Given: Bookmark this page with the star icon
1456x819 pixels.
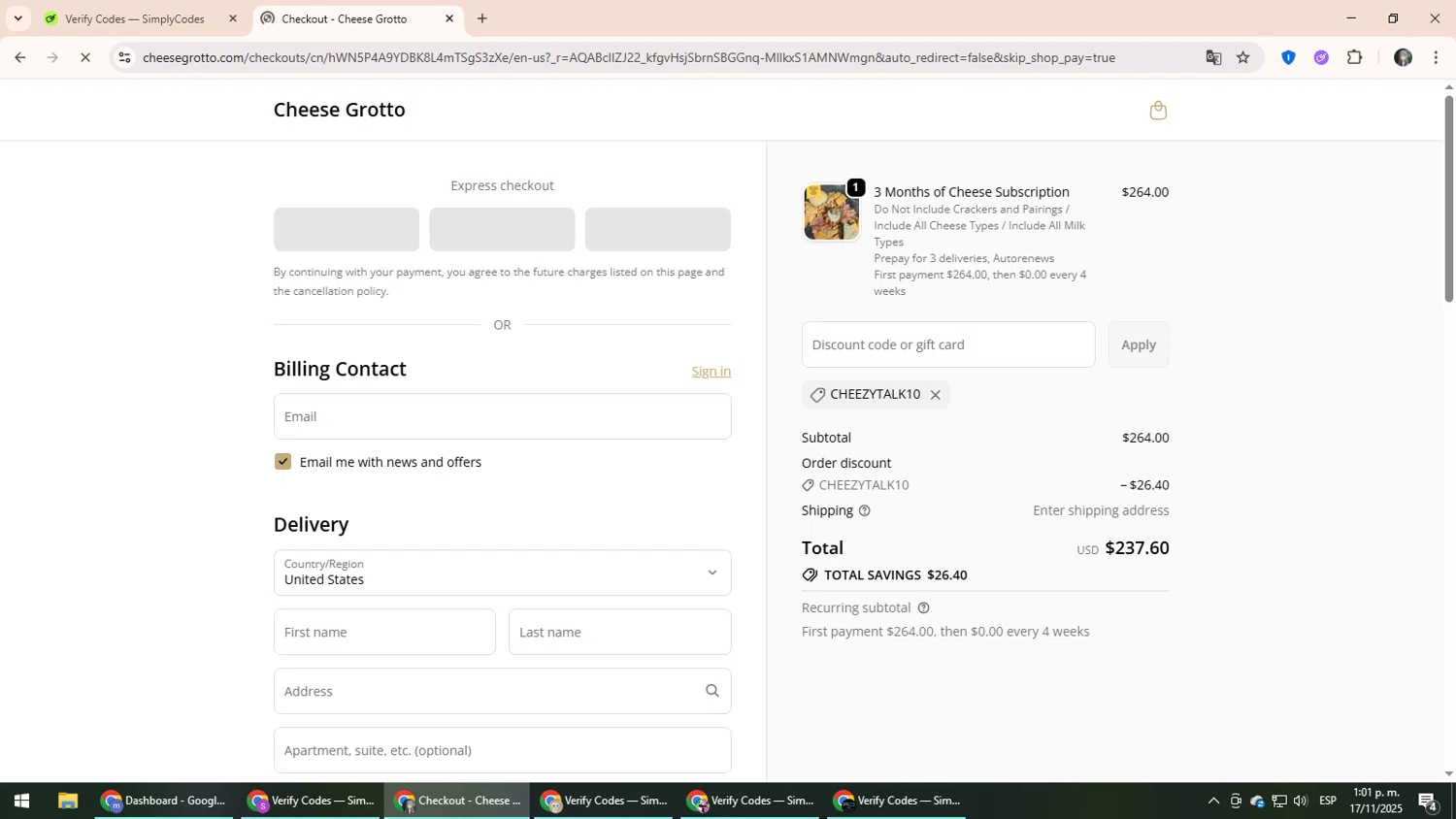Looking at the screenshot, I should pos(1242,57).
